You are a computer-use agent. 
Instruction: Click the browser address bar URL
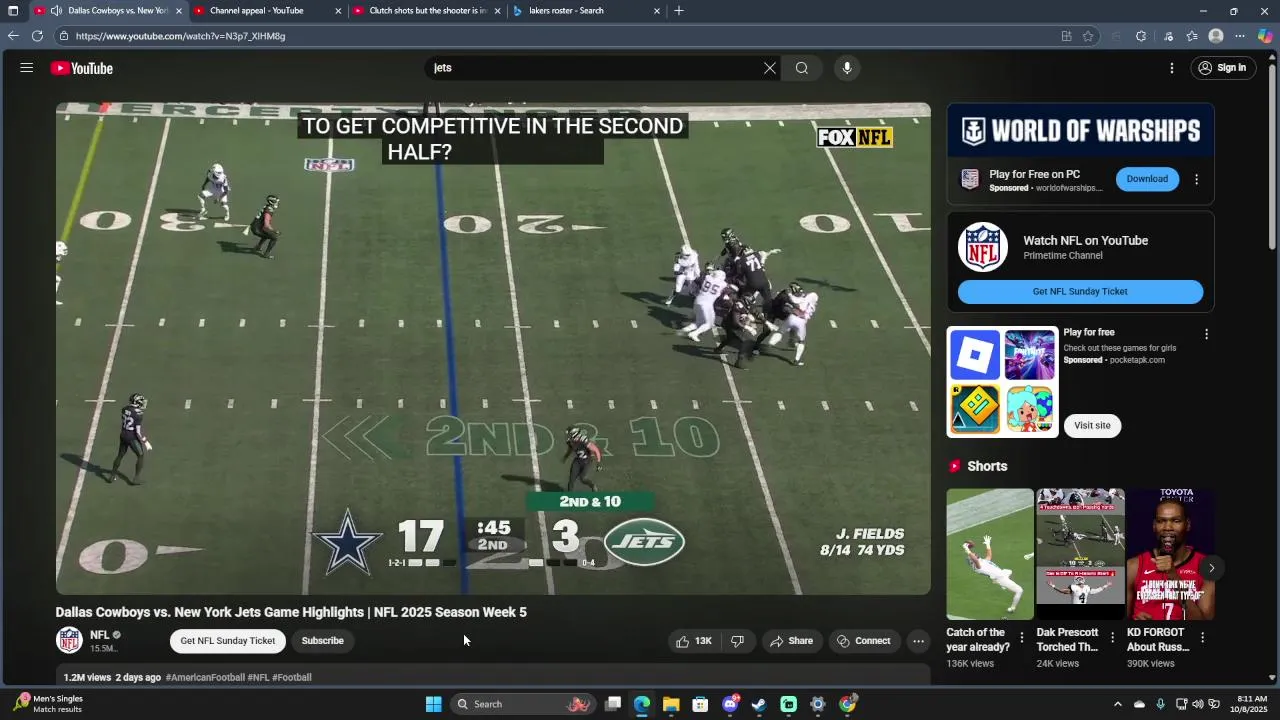pyautogui.click(x=180, y=36)
